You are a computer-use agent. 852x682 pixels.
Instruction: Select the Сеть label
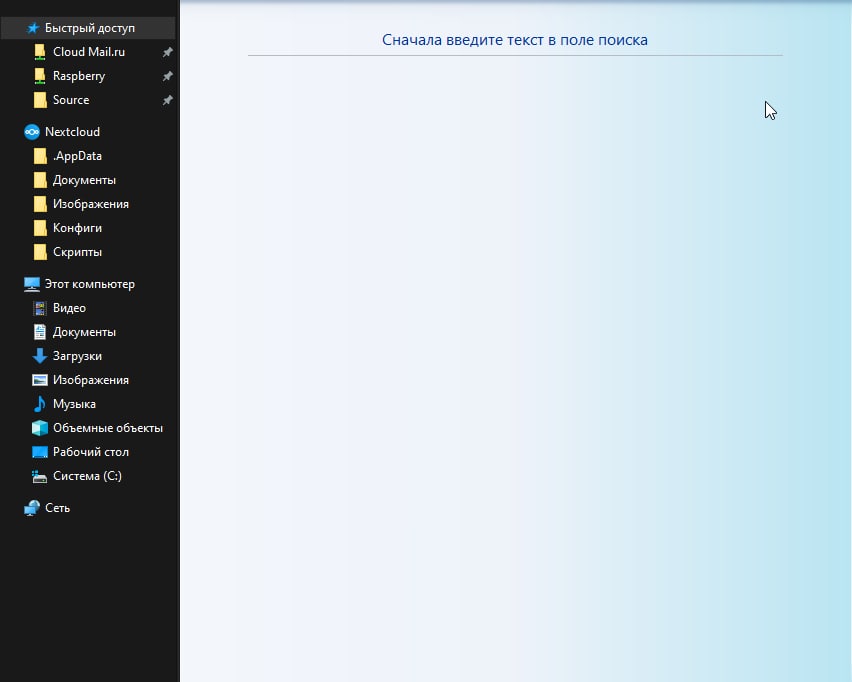(x=58, y=508)
